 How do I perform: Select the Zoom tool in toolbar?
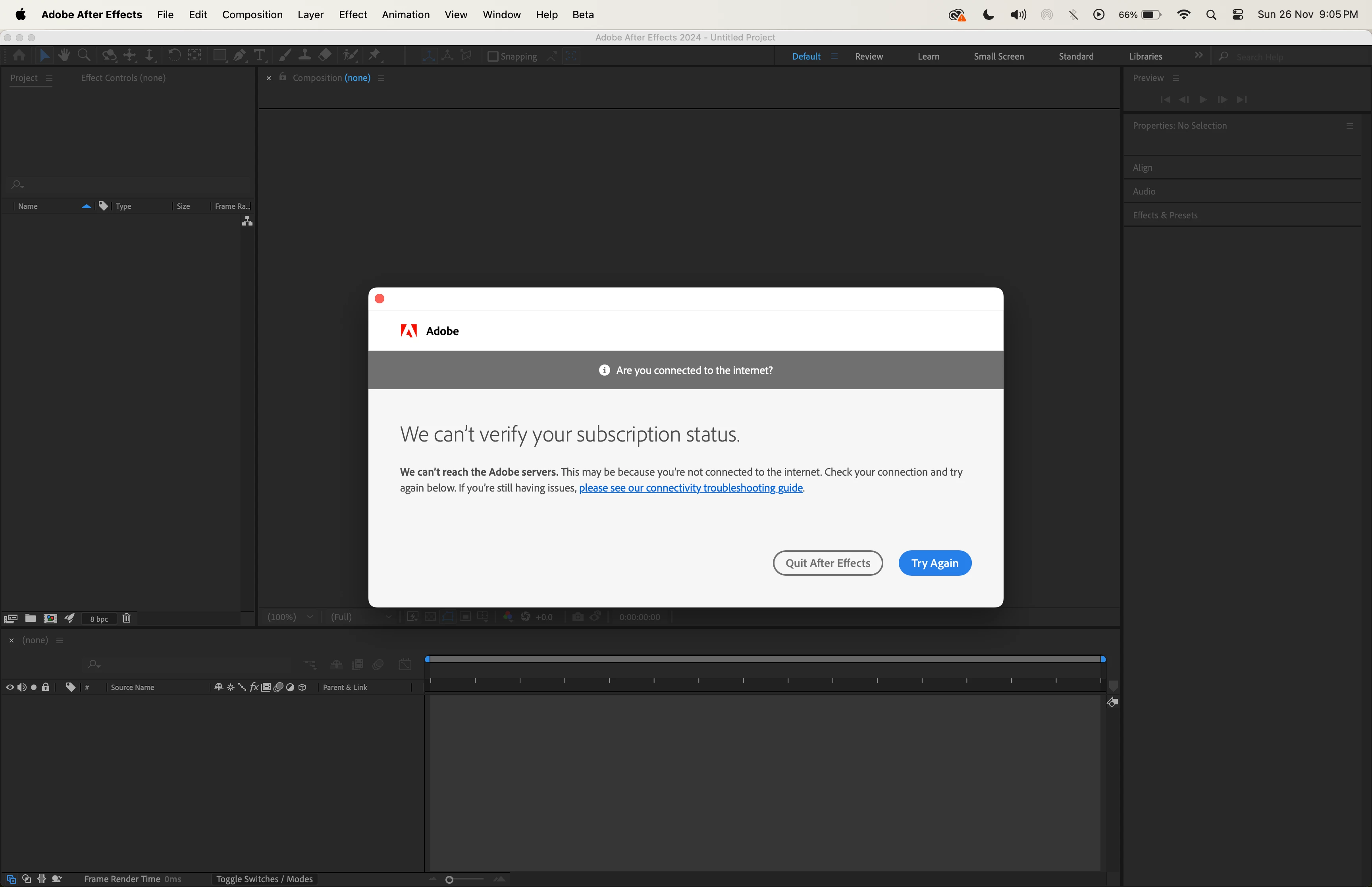click(x=84, y=55)
